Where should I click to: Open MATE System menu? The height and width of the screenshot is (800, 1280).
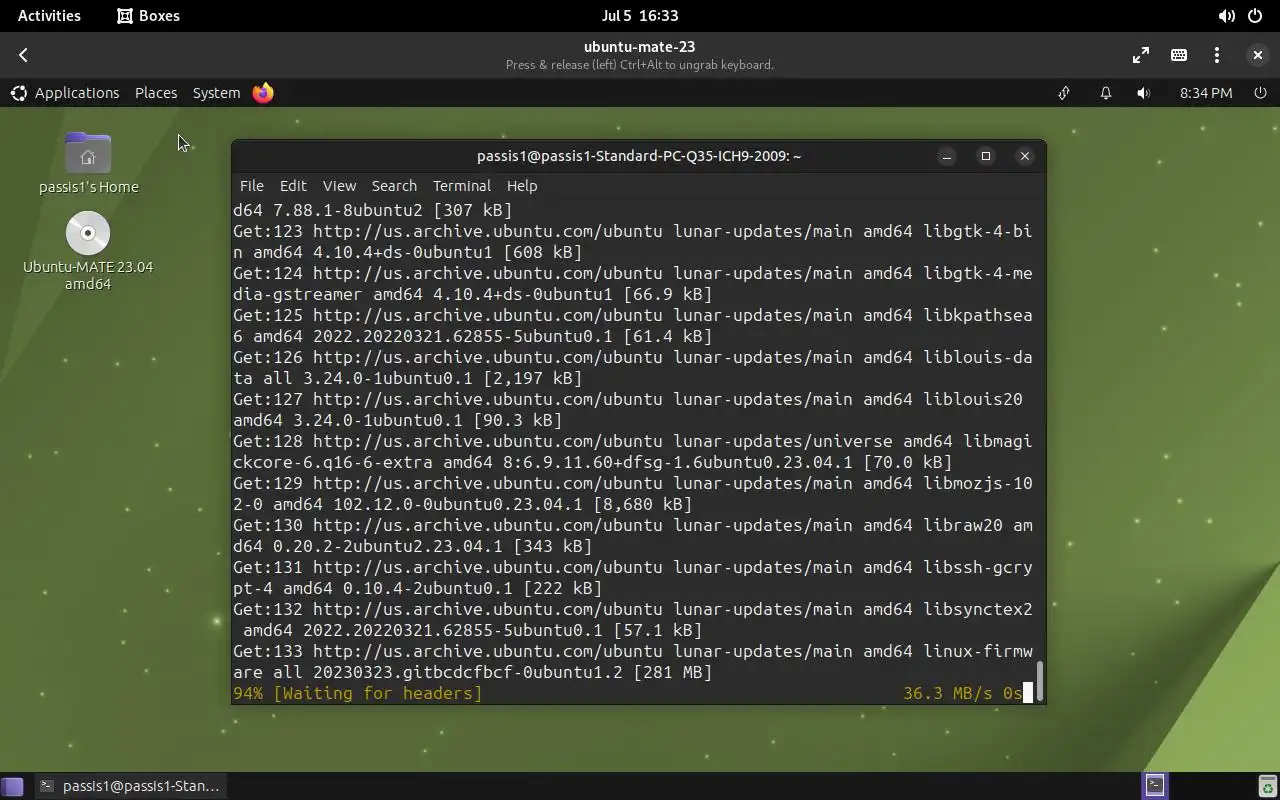[216, 93]
